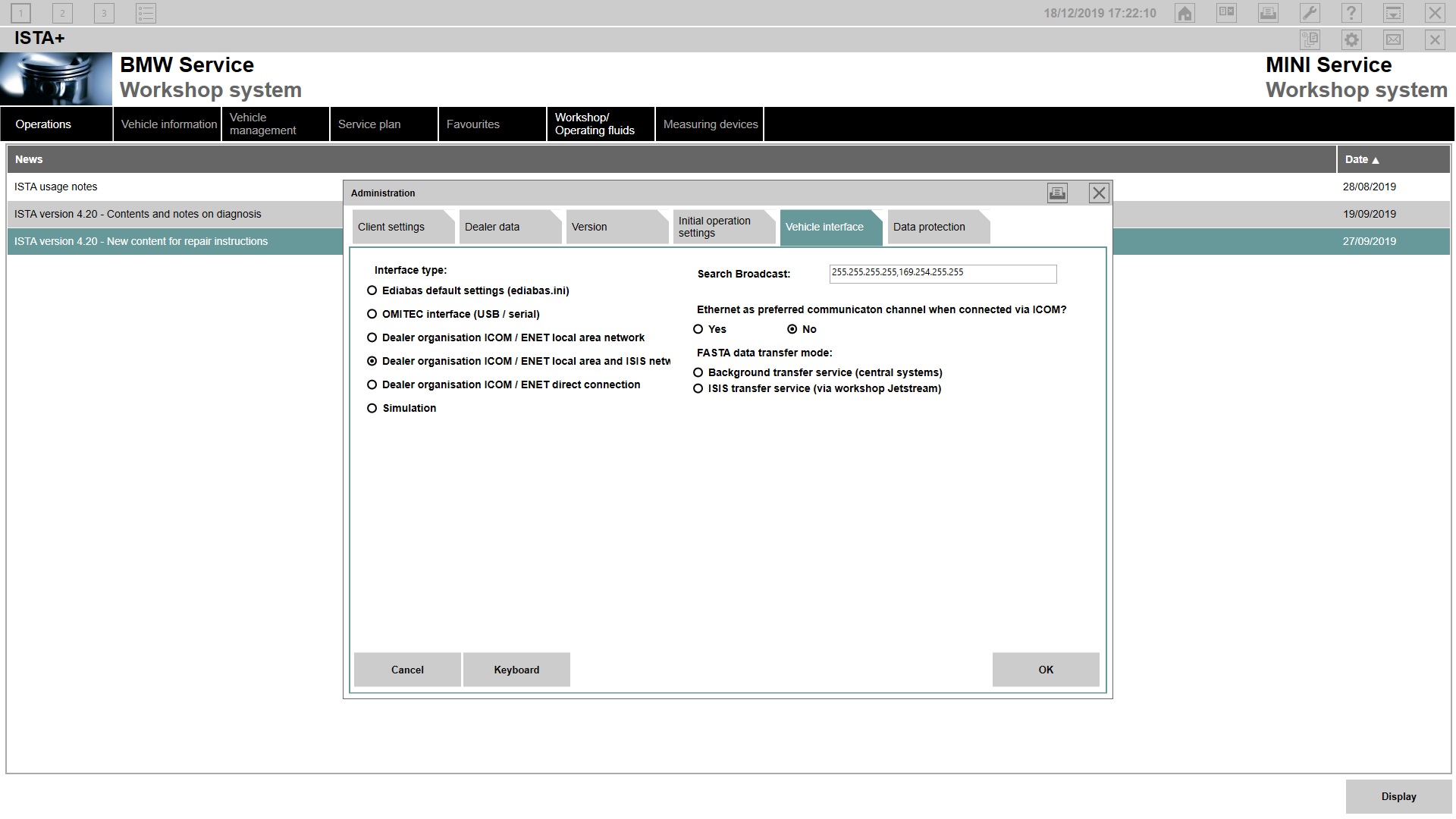The width and height of the screenshot is (1456, 819).
Task: Open the Vehicle management menu
Action: 275,124
